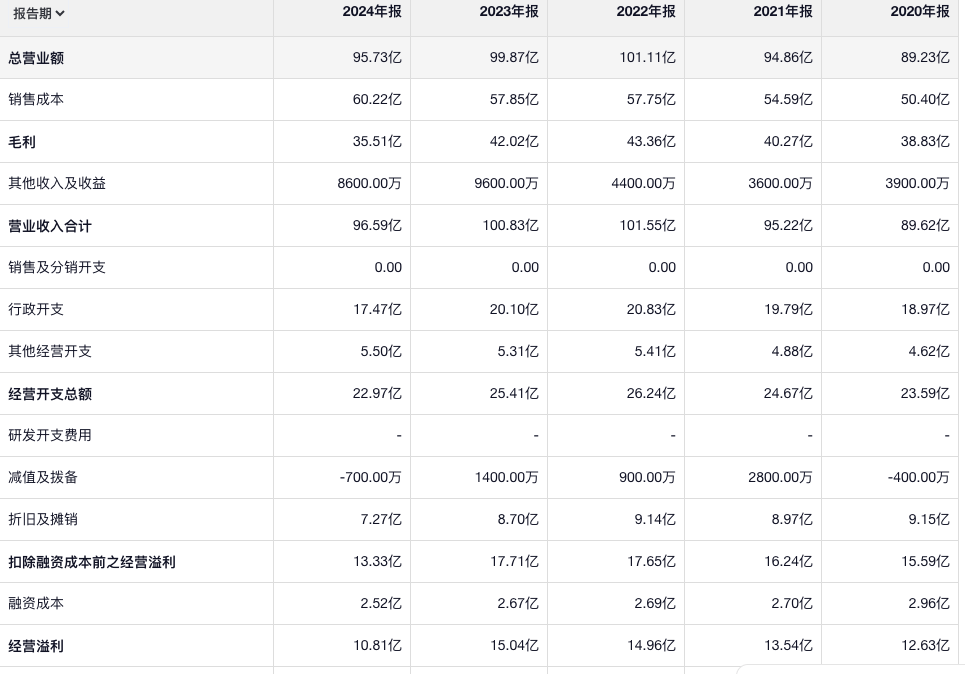Click the 经营溢利 row label
Image resolution: width=965 pixels, height=674 pixels.
pyautogui.click(x=36, y=646)
